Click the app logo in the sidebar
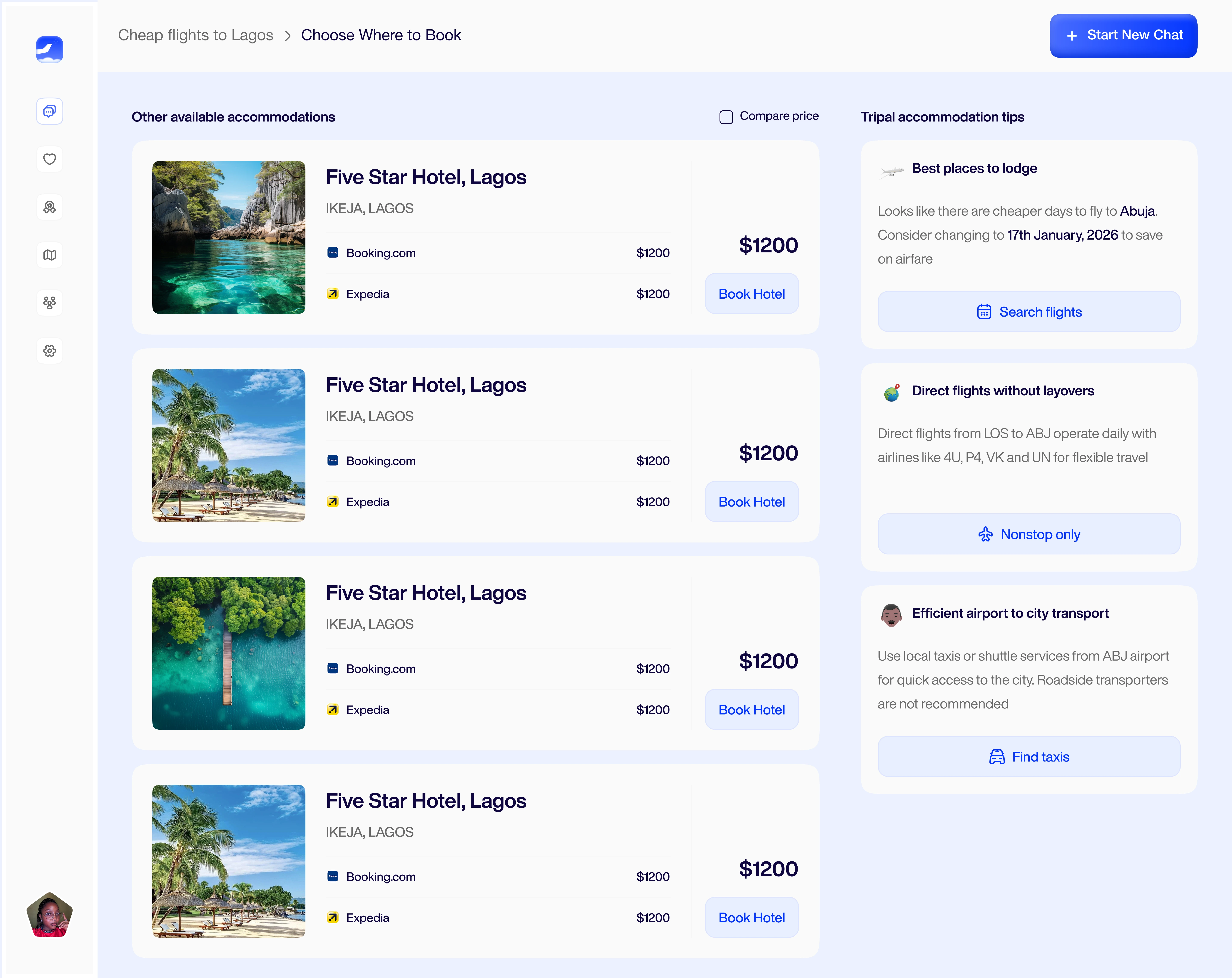This screenshot has width=1232, height=978. click(50, 50)
